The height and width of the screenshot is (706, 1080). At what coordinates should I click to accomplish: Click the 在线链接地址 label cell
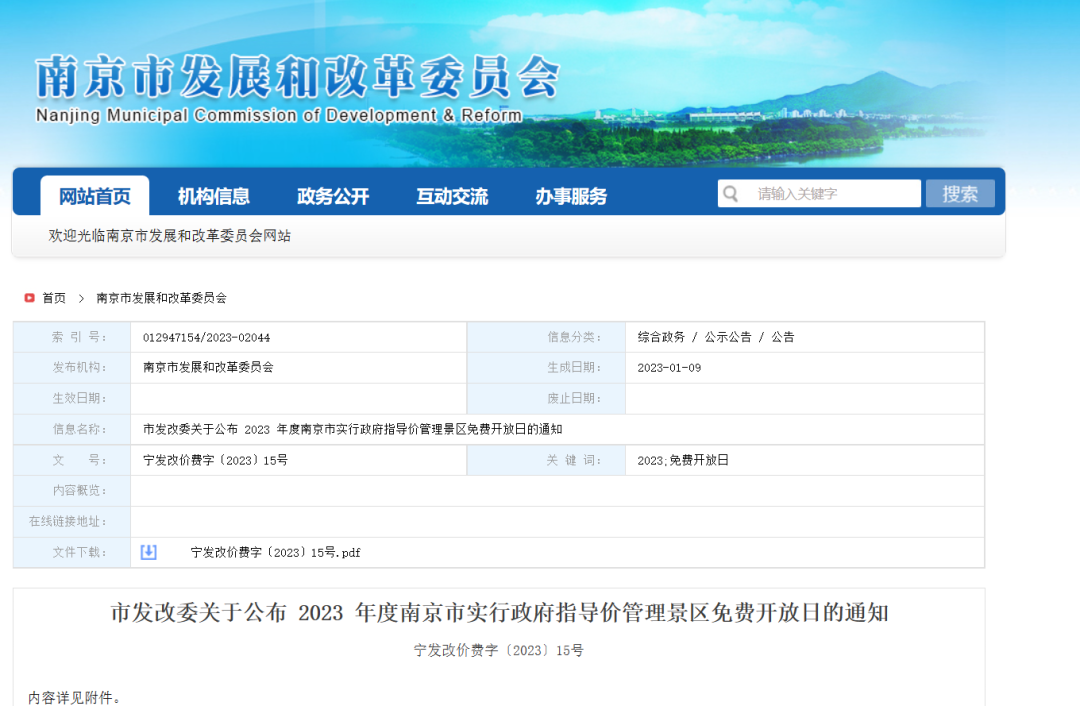click(72, 521)
